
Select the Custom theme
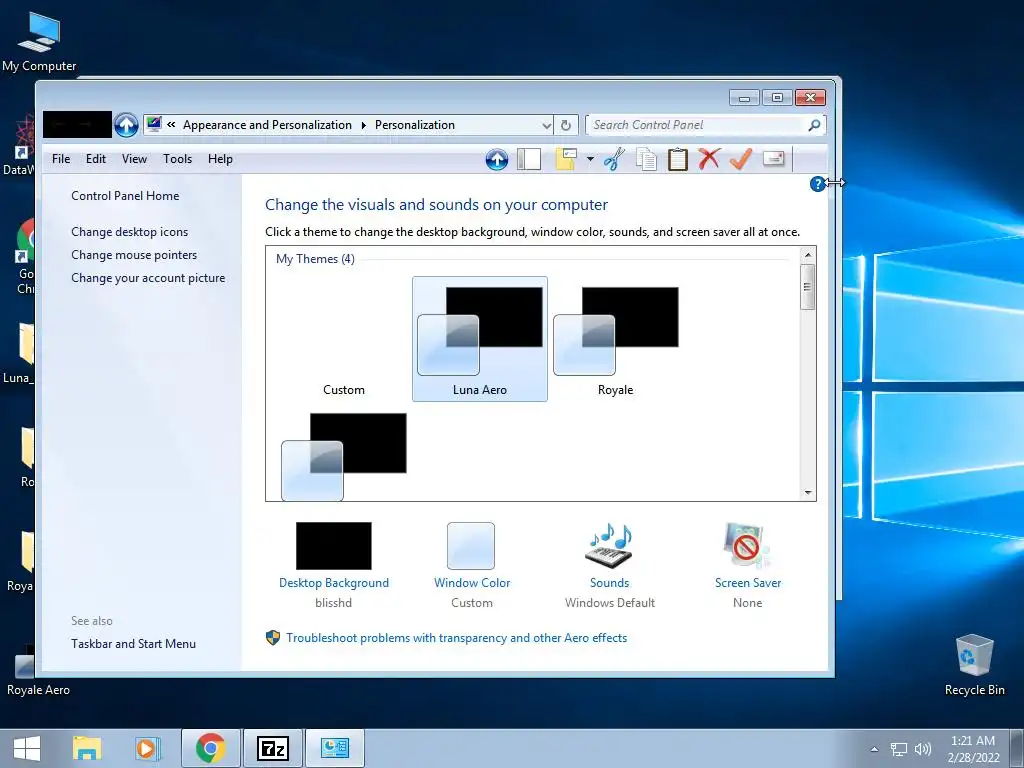point(344,339)
